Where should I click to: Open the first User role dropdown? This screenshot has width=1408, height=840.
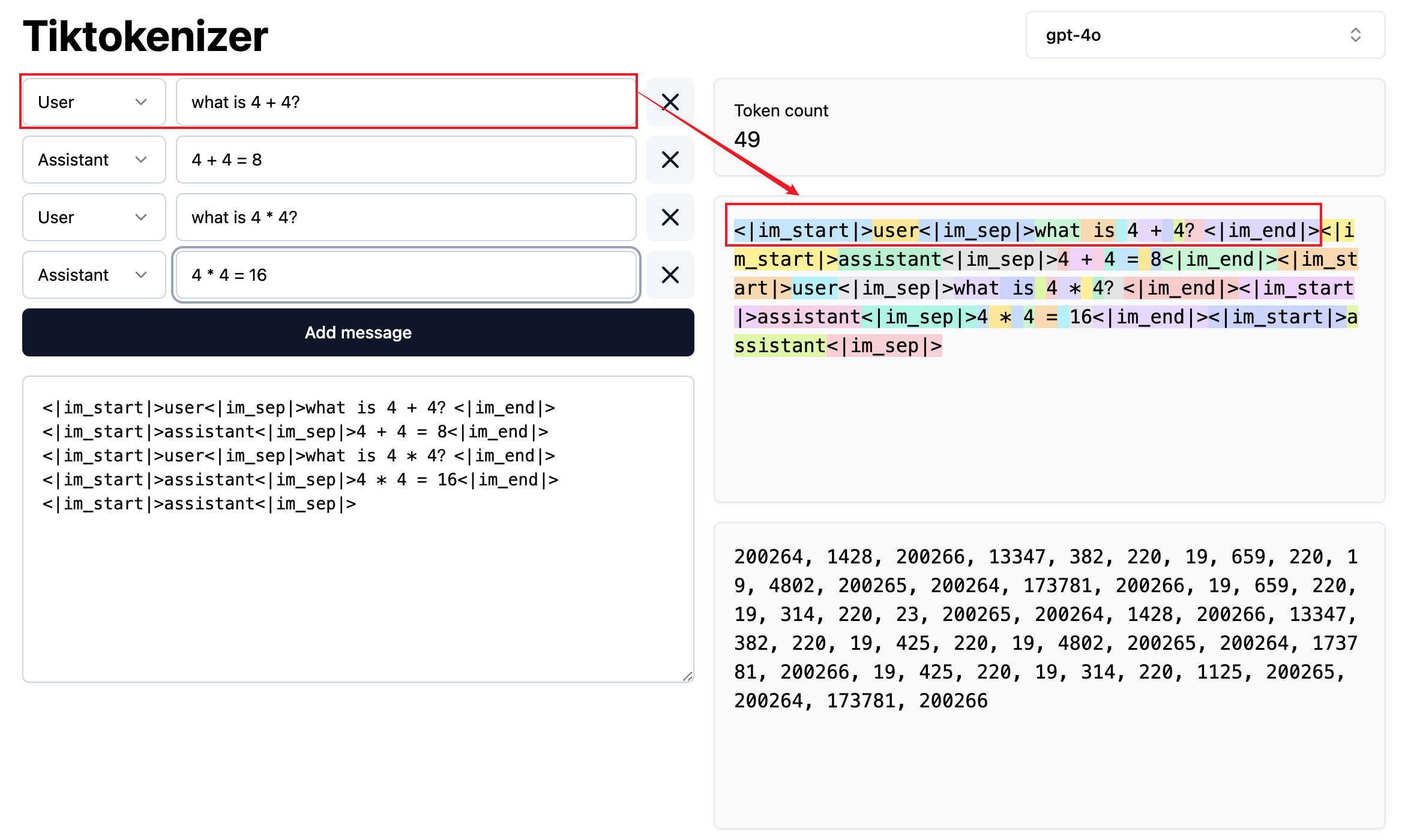pos(94,102)
